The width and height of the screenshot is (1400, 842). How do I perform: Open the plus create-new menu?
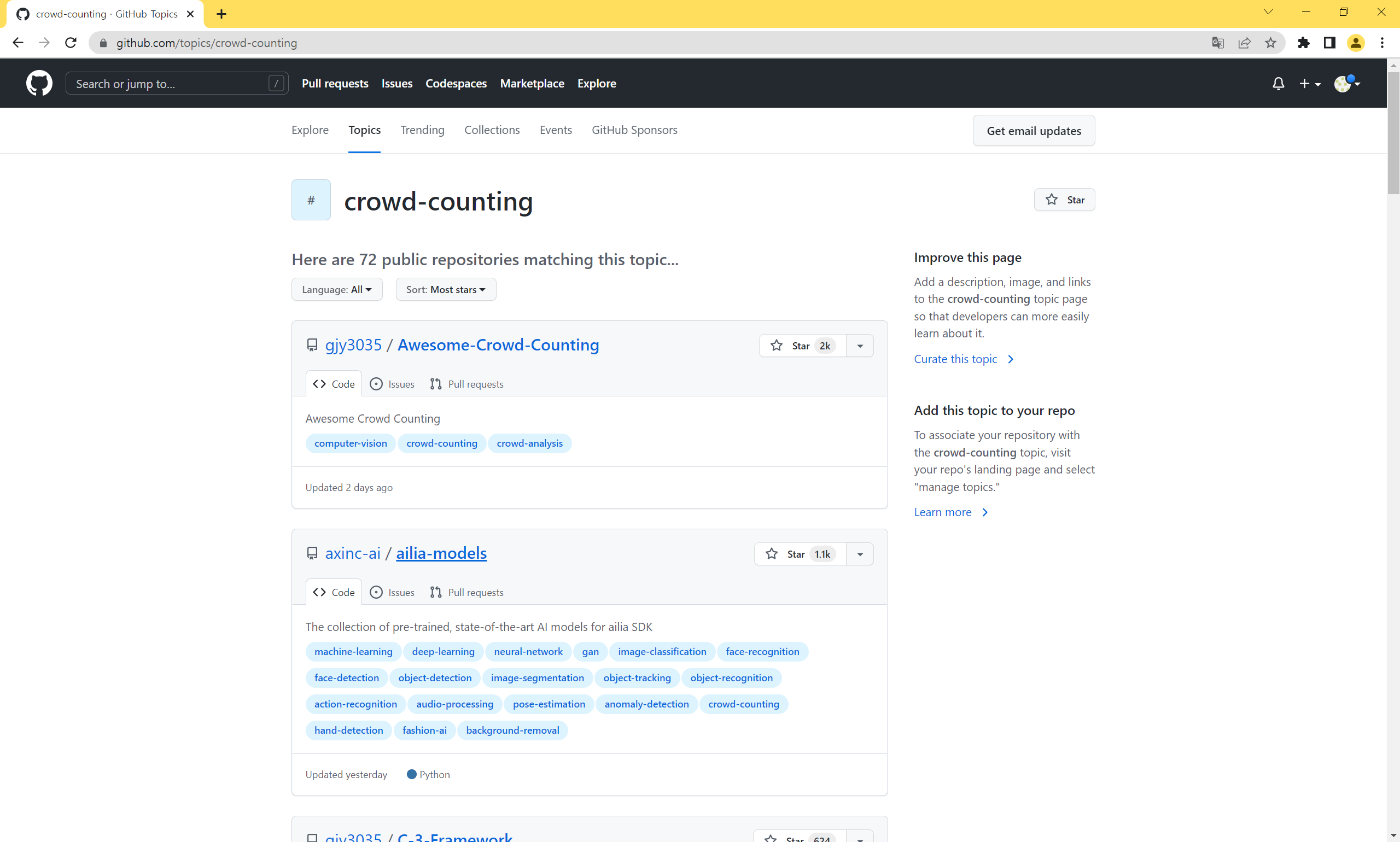(x=1310, y=84)
